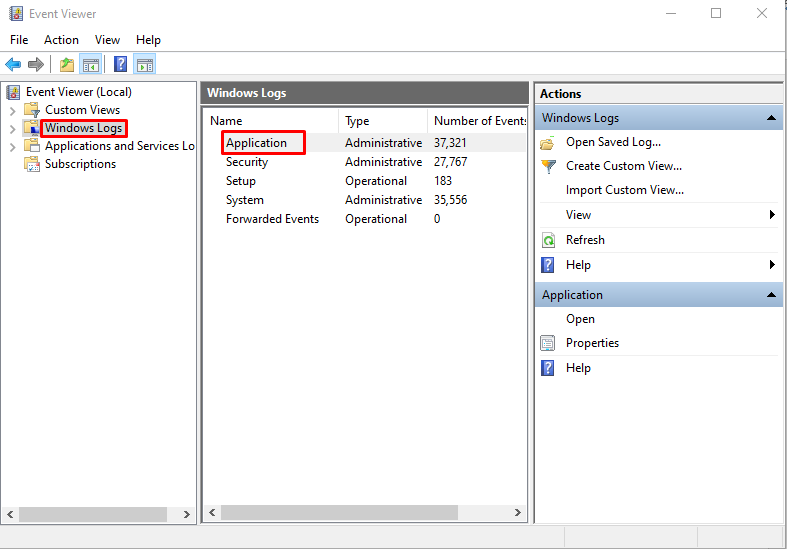This screenshot has height=549, width=787.
Task: Sort by the Type column header
Action: point(383,121)
